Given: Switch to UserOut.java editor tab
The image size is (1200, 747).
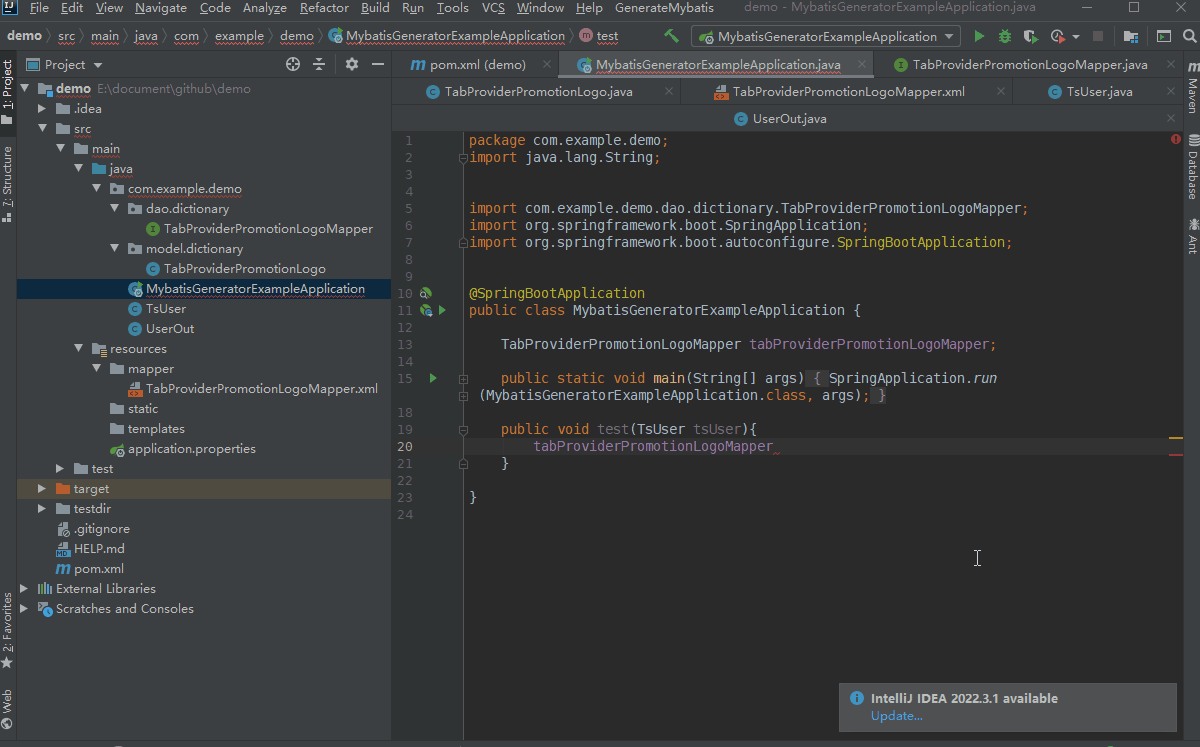Looking at the screenshot, I should coord(789,119).
